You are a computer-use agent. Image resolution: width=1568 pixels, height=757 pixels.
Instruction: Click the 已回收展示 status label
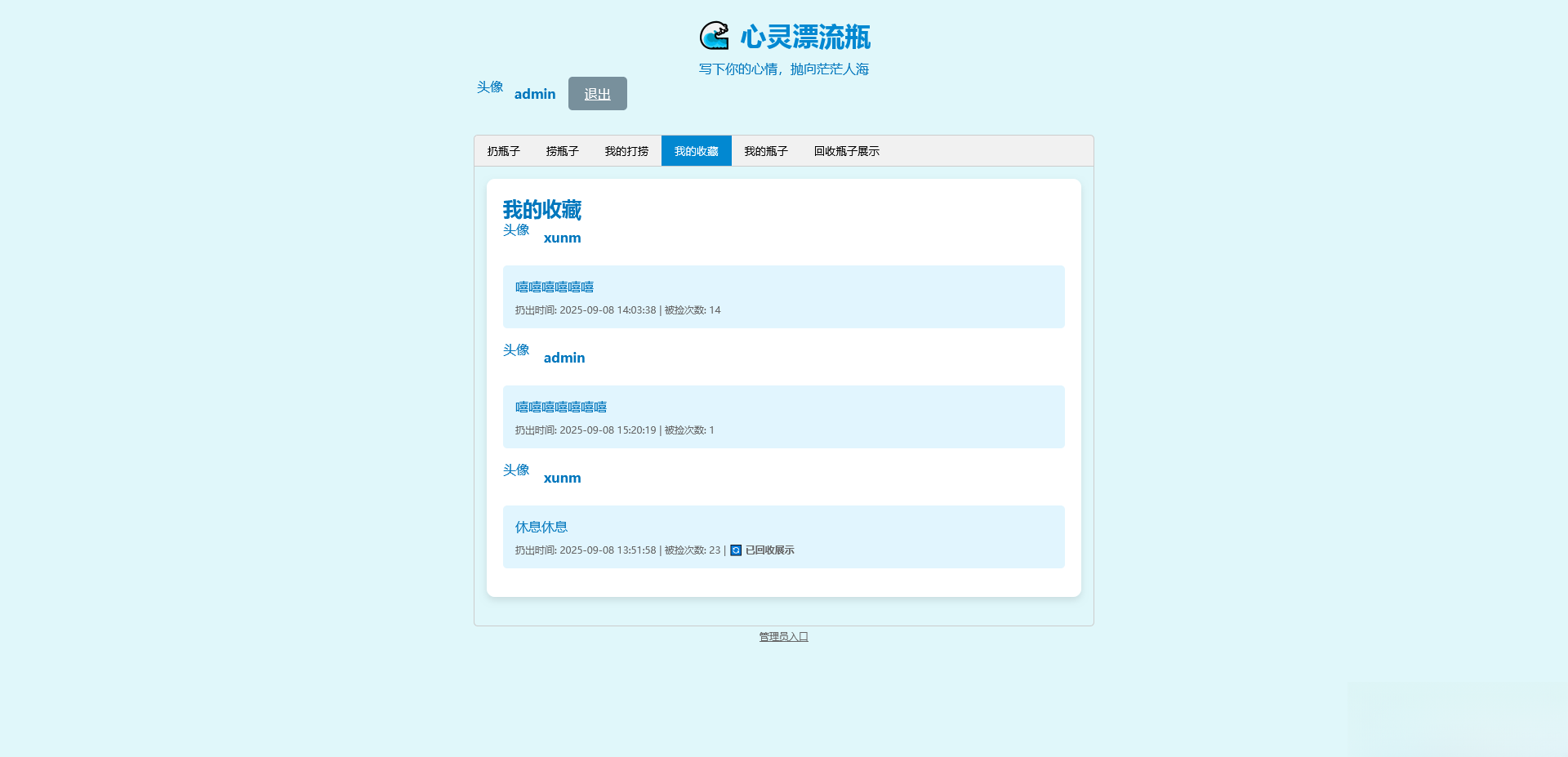pos(768,550)
